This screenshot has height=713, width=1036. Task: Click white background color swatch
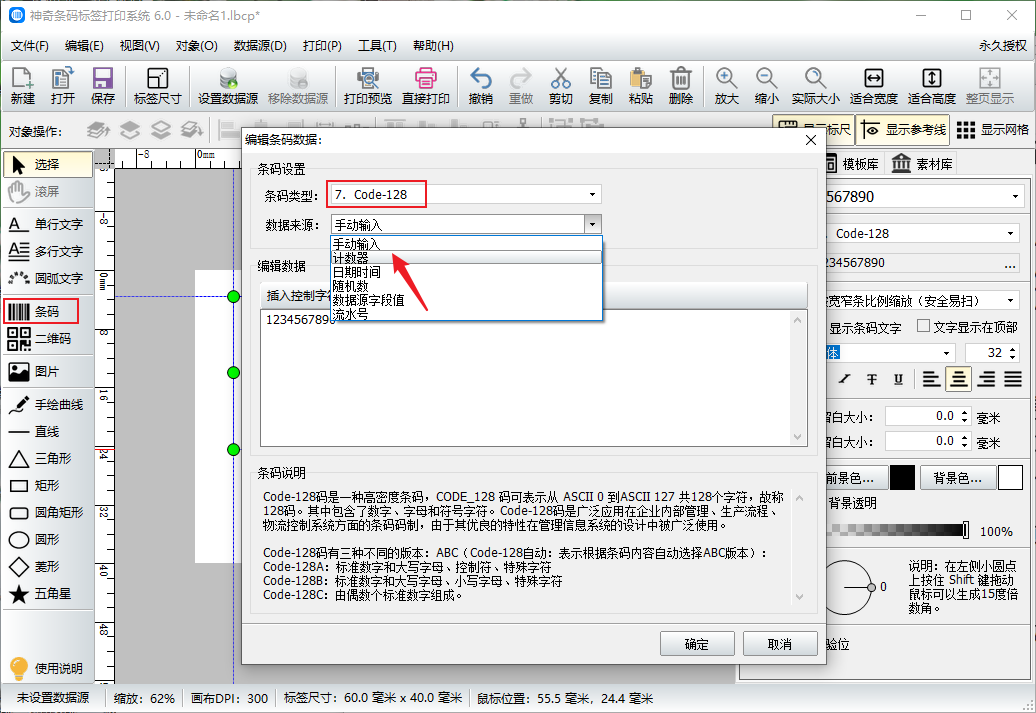tap(1010, 477)
